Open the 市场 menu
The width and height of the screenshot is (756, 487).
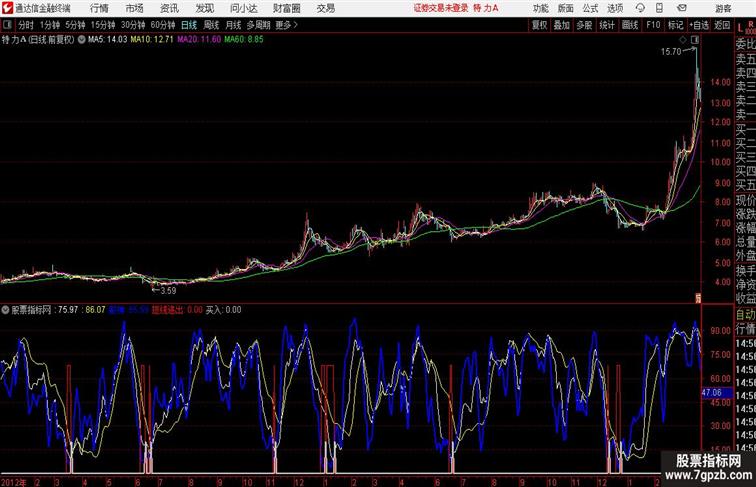pos(134,8)
